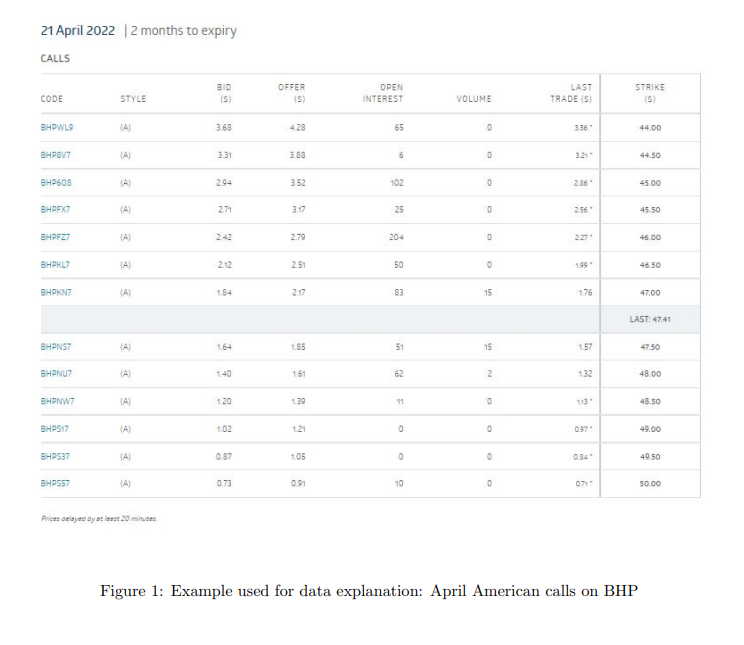744x645 pixels.
Task: Click the VOLUME column header
Action: point(474,99)
